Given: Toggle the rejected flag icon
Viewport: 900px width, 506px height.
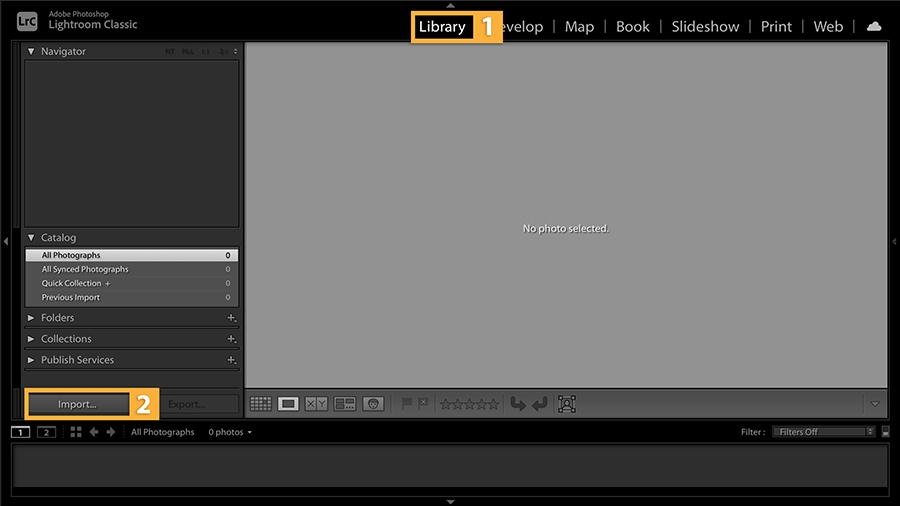Looking at the screenshot, I should point(423,403).
